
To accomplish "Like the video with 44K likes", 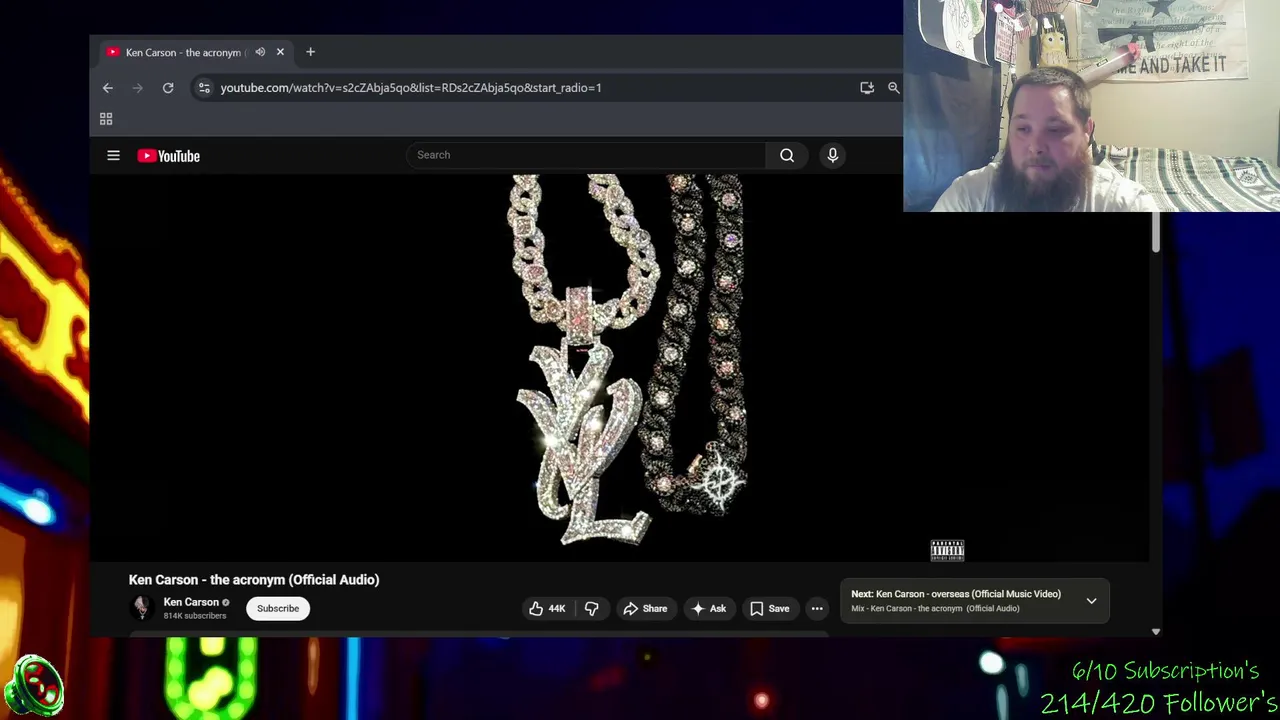I will click(546, 608).
